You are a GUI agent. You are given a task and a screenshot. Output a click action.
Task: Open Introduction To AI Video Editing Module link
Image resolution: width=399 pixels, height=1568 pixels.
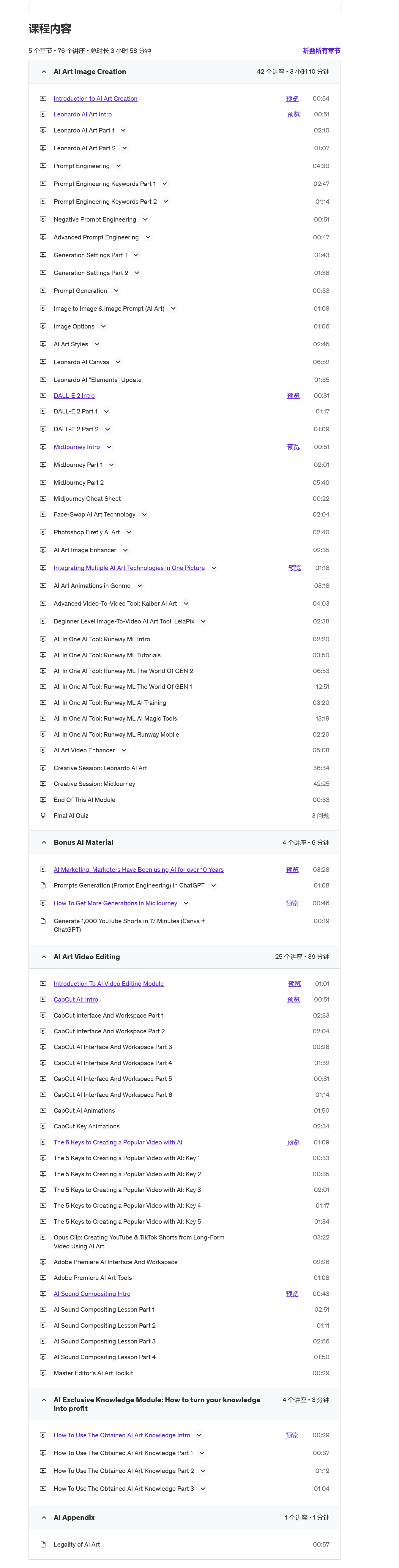coord(108,984)
